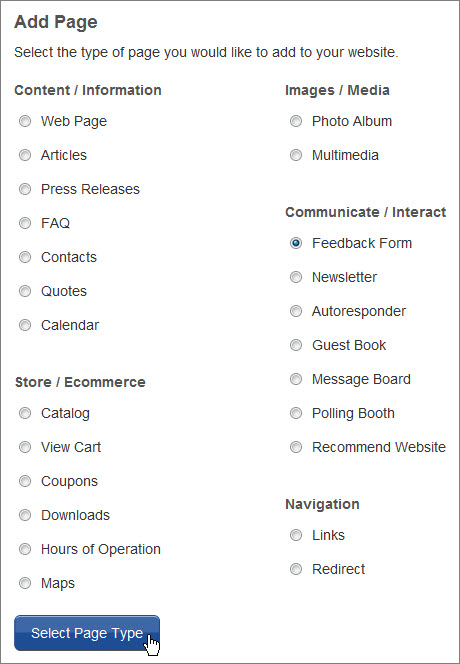Select Photo Album page type

(296, 121)
